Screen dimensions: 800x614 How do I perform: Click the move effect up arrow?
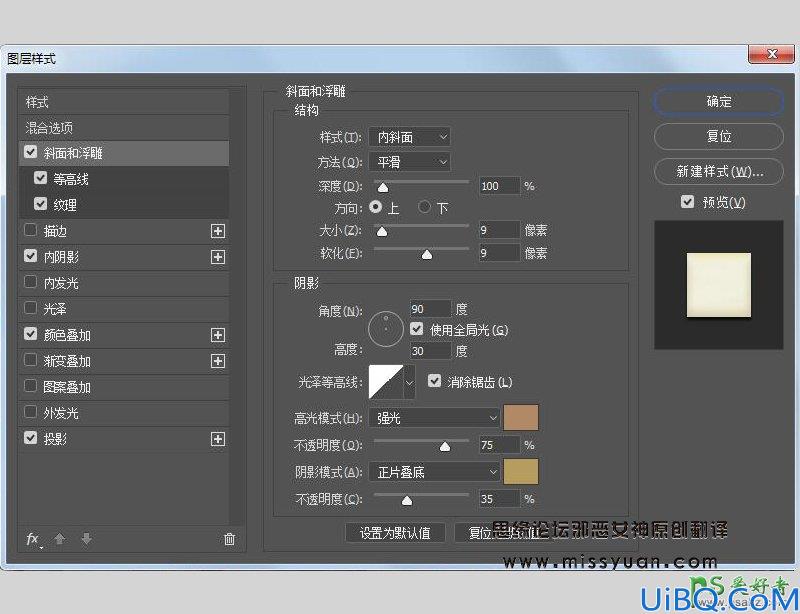click(60, 538)
